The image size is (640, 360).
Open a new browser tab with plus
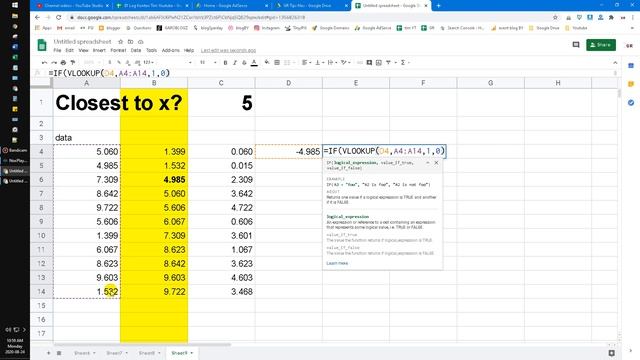(x=438, y=6)
